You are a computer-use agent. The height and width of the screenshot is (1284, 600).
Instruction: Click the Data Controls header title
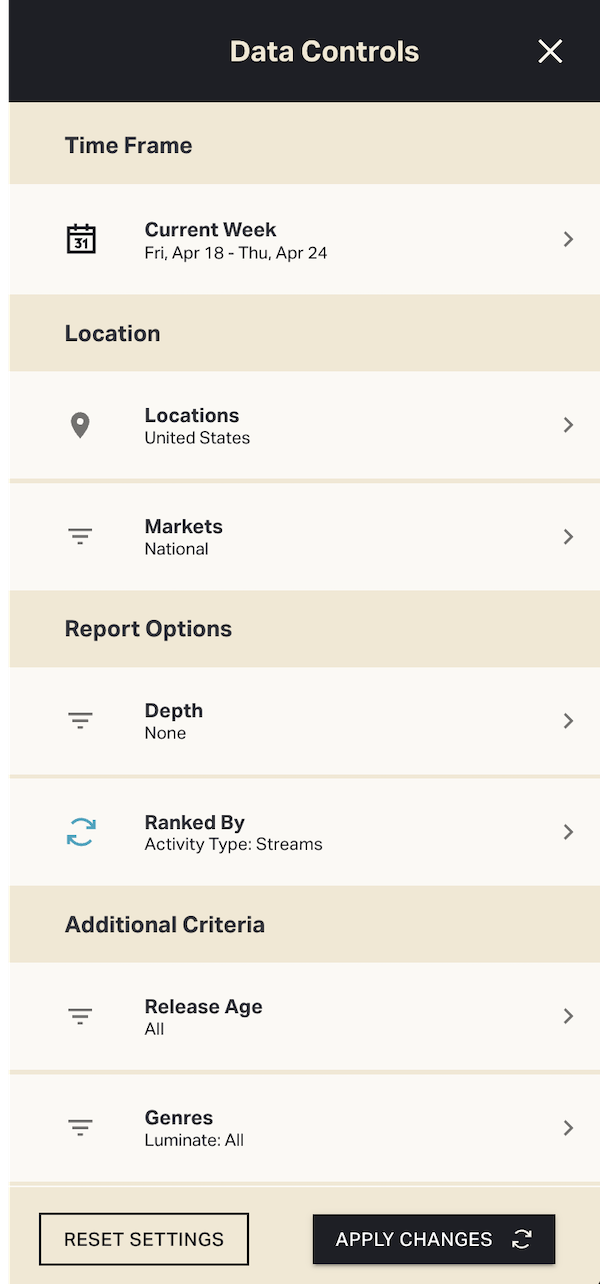pyautogui.click(x=324, y=52)
